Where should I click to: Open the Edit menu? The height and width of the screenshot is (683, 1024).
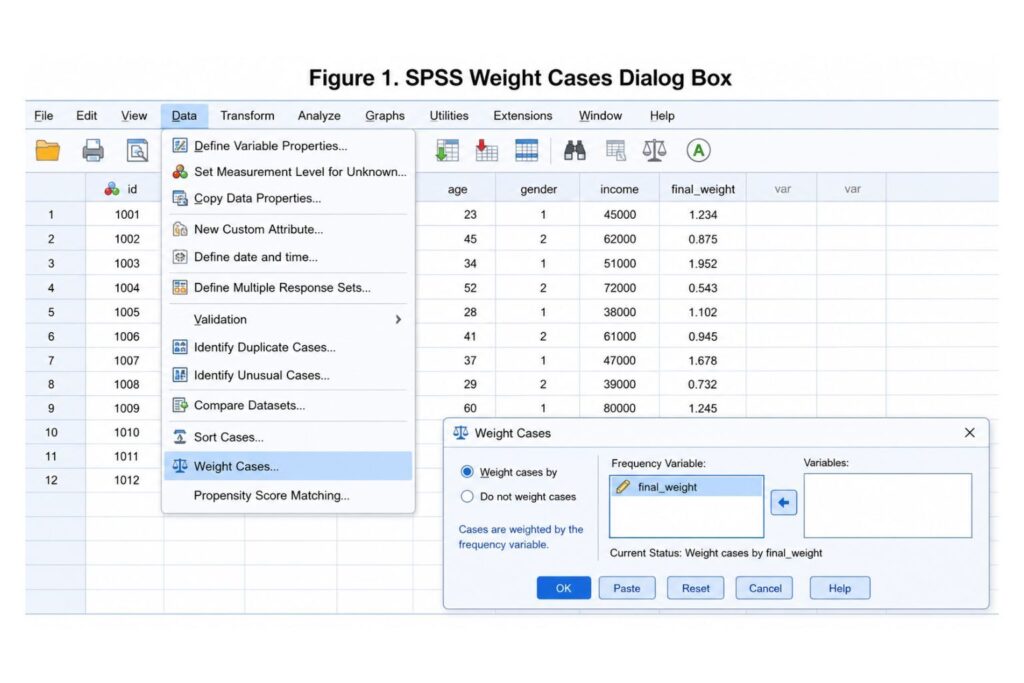(86, 116)
